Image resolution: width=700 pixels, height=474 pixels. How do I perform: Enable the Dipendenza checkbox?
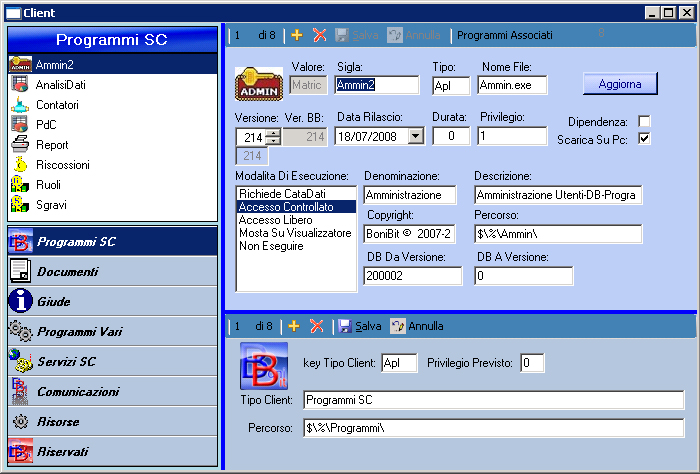[644, 121]
